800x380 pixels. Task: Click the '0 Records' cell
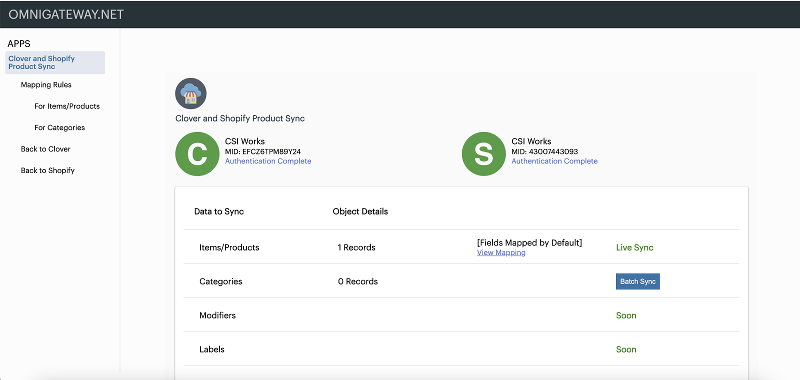click(358, 282)
